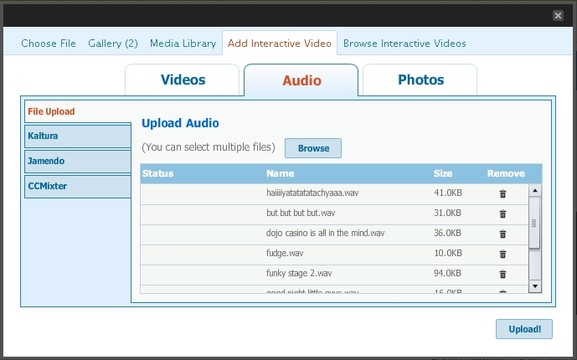Close the dialog with the X icon

[x=558, y=15]
